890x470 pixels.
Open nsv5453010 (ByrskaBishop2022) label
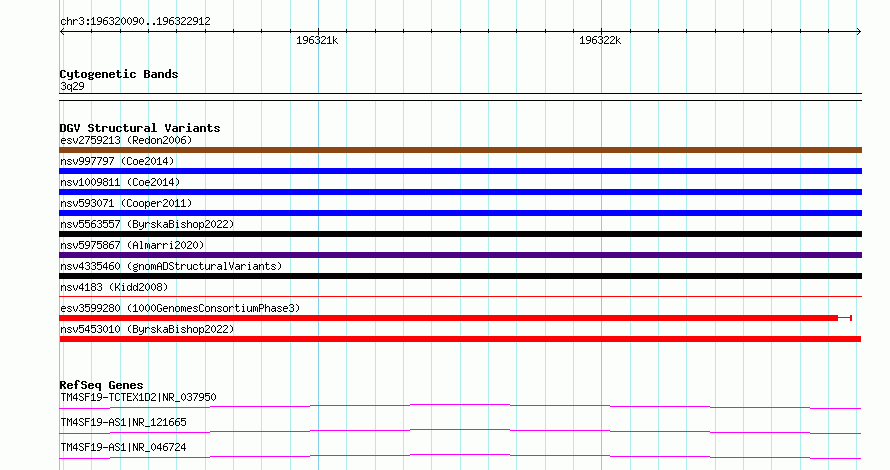pos(147,329)
